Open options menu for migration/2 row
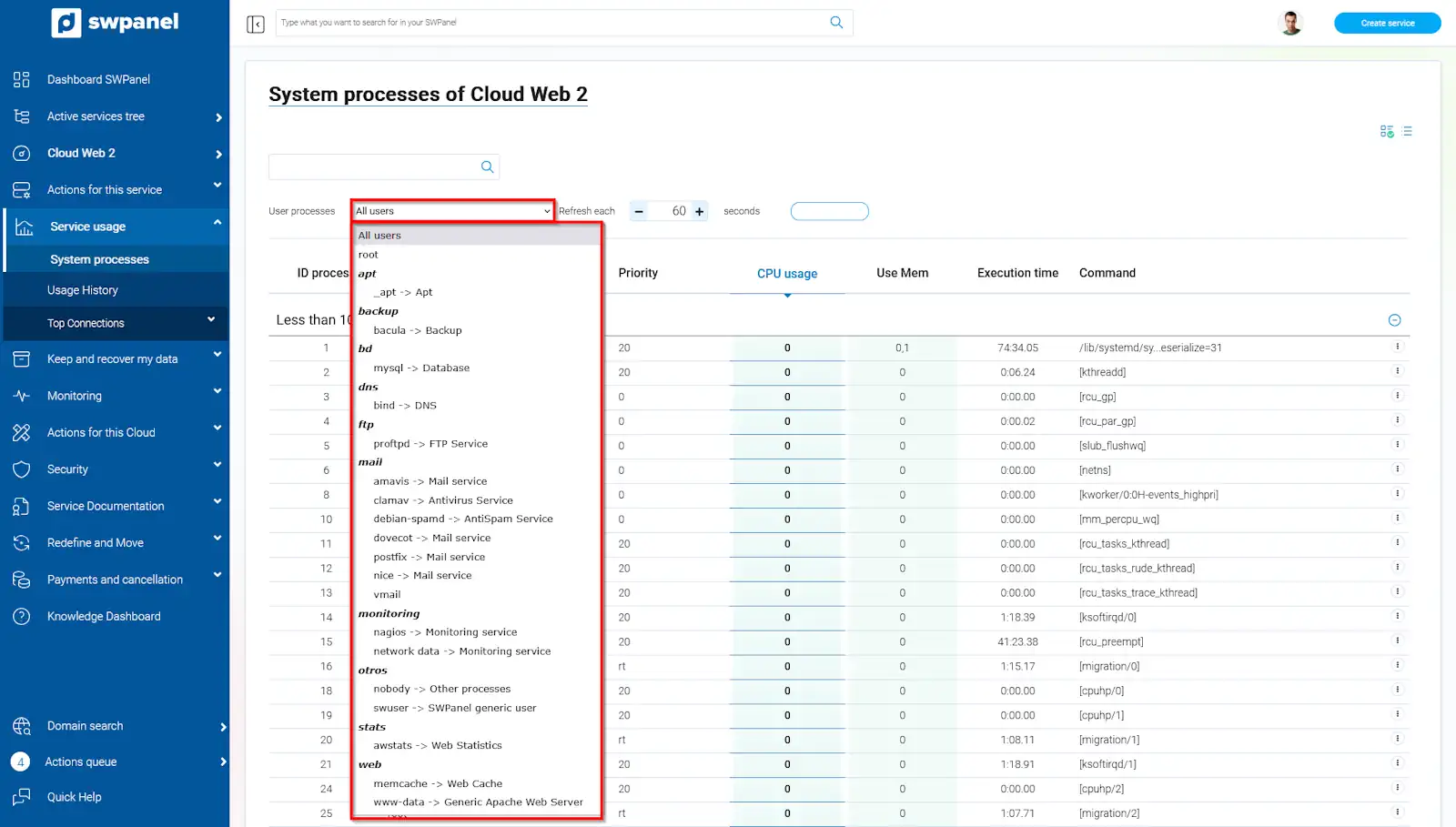1456x827 pixels. (x=1398, y=812)
